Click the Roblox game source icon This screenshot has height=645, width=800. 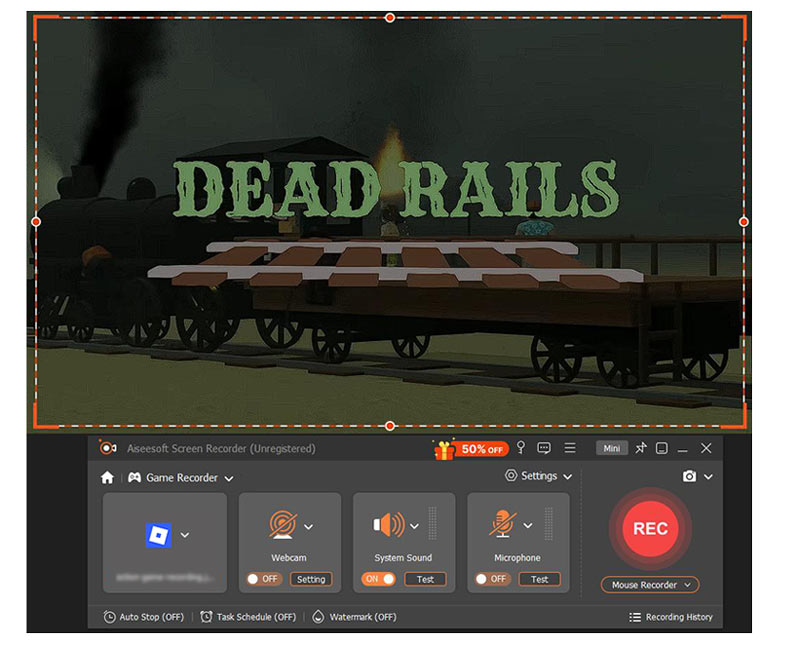point(158,535)
